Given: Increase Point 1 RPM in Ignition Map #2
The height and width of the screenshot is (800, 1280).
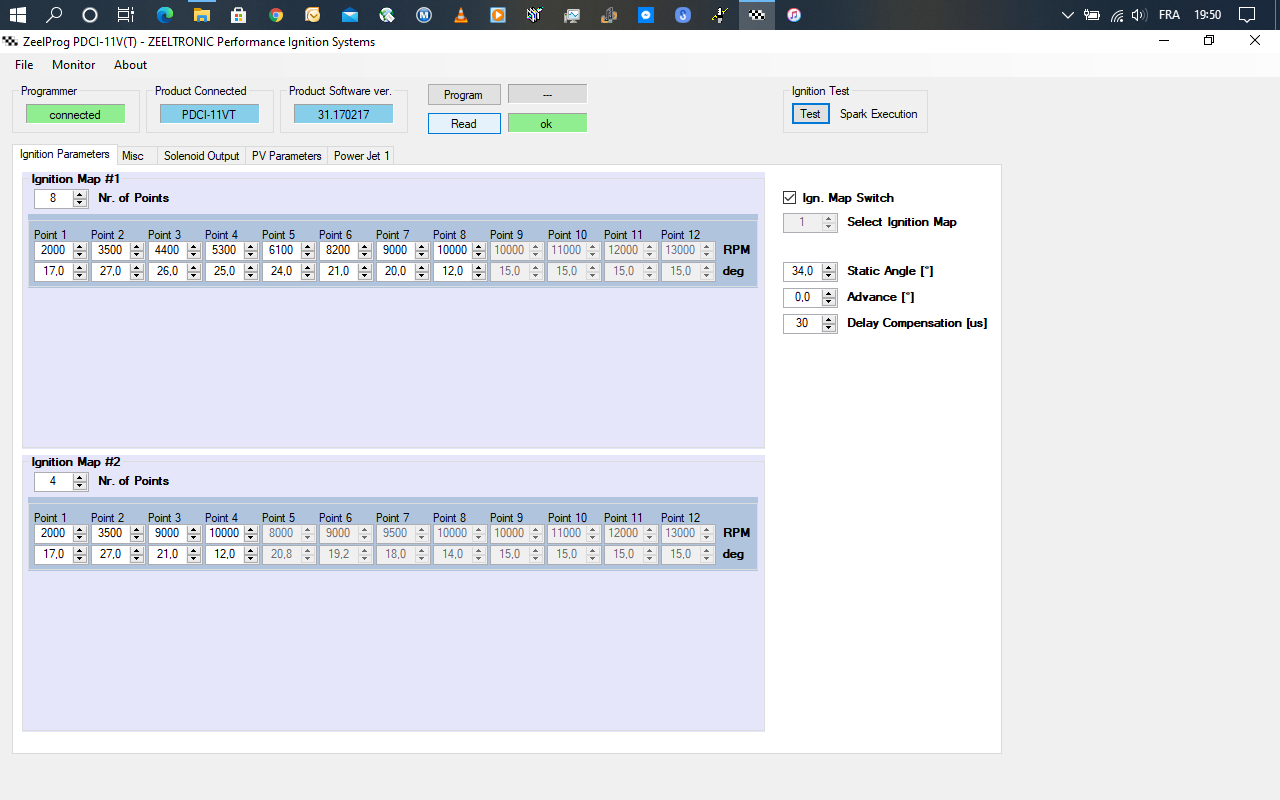Looking at the screenshot, I should click(x=79, y=530).
